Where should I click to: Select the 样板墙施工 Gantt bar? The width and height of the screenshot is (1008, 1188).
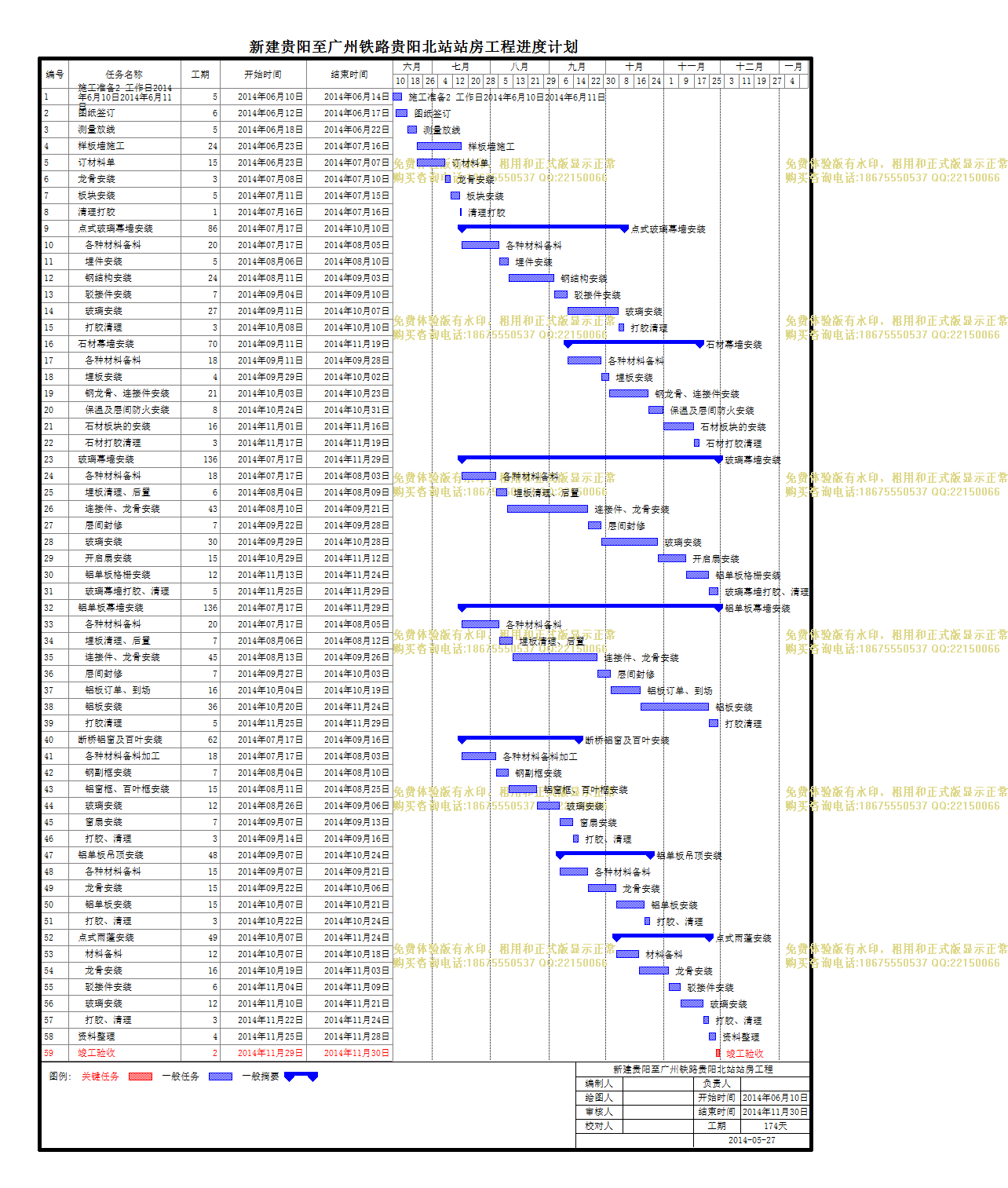439,146
